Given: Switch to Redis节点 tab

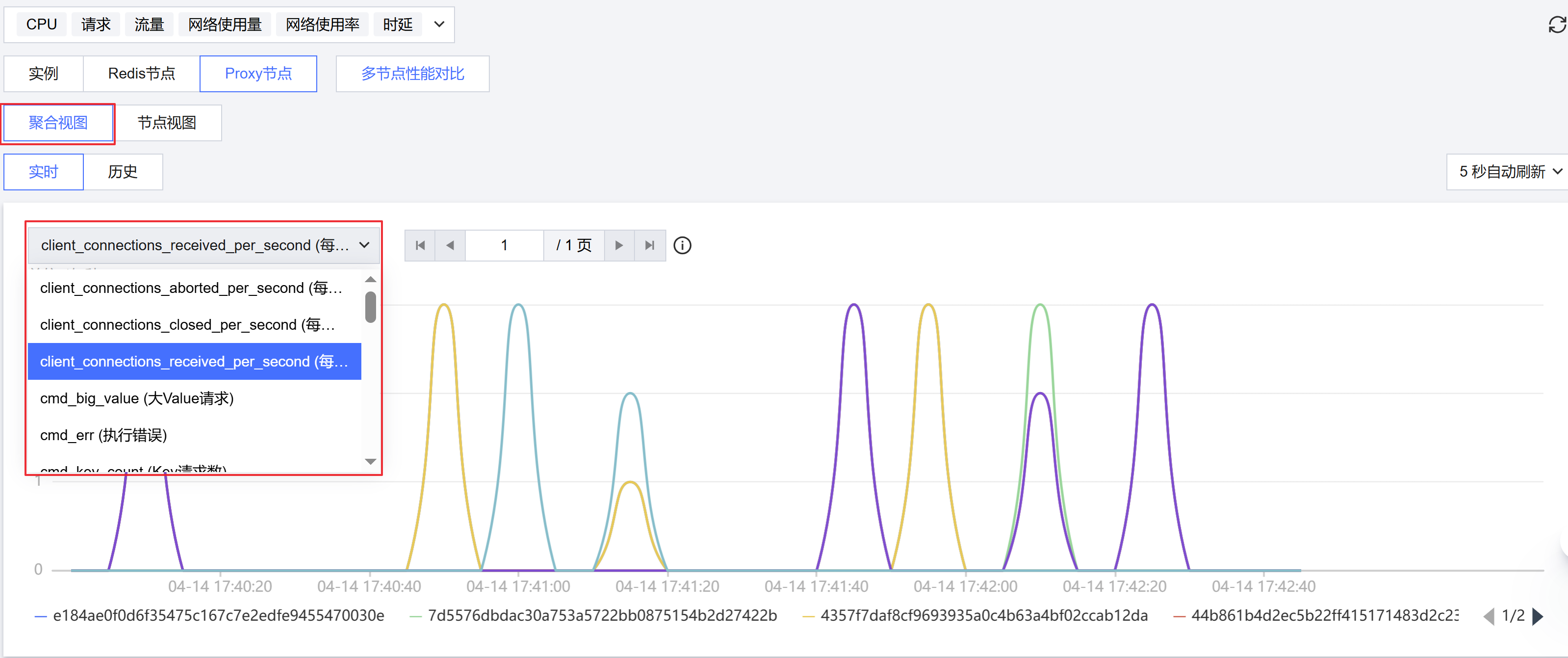Looking at the screenshot, I should pos(141,74).
